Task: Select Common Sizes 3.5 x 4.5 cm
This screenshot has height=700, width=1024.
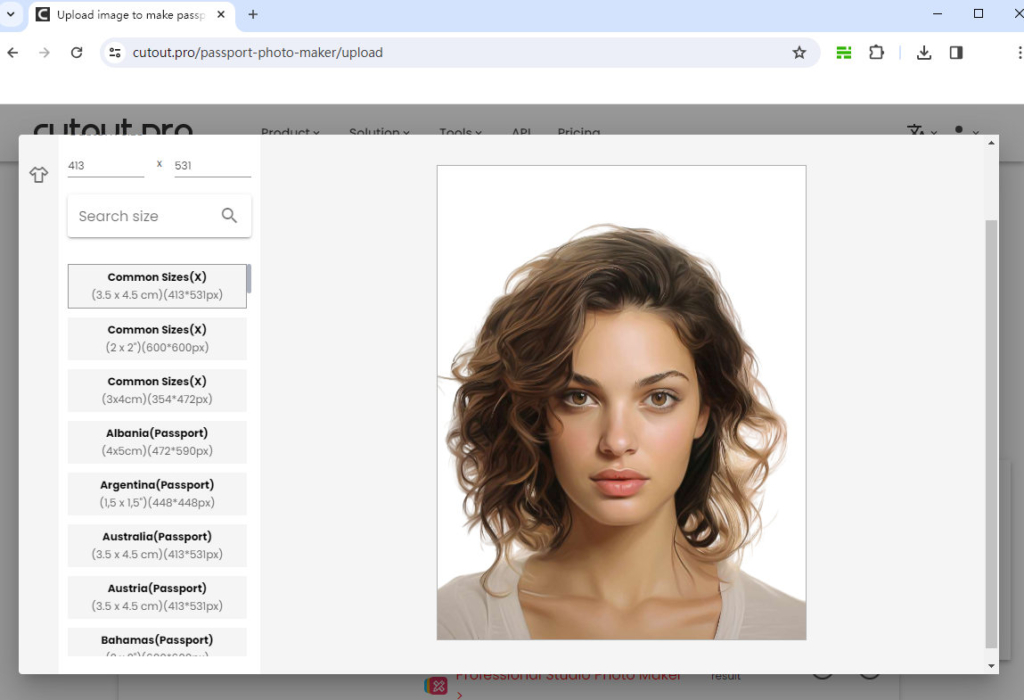Action: point(157,286)
